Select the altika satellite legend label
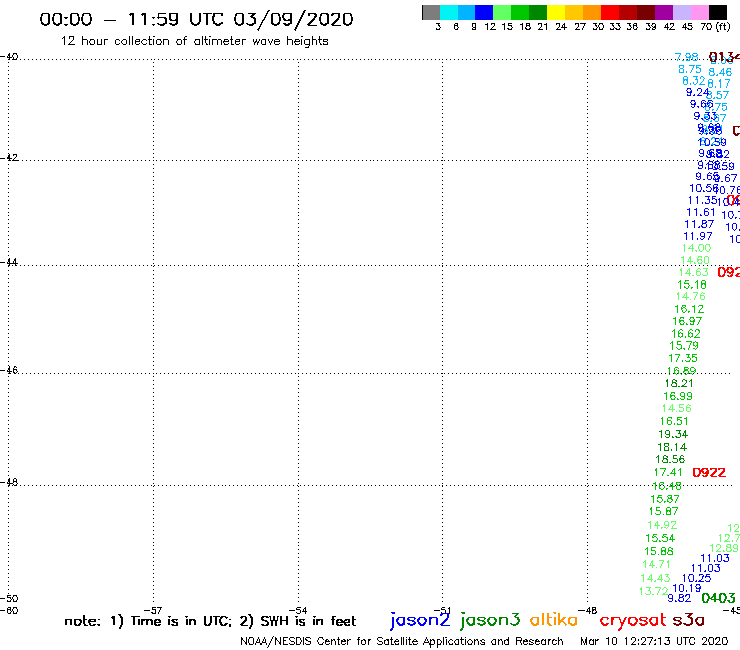The width and height of the screenshot is (740, 650). pos(554,620)
